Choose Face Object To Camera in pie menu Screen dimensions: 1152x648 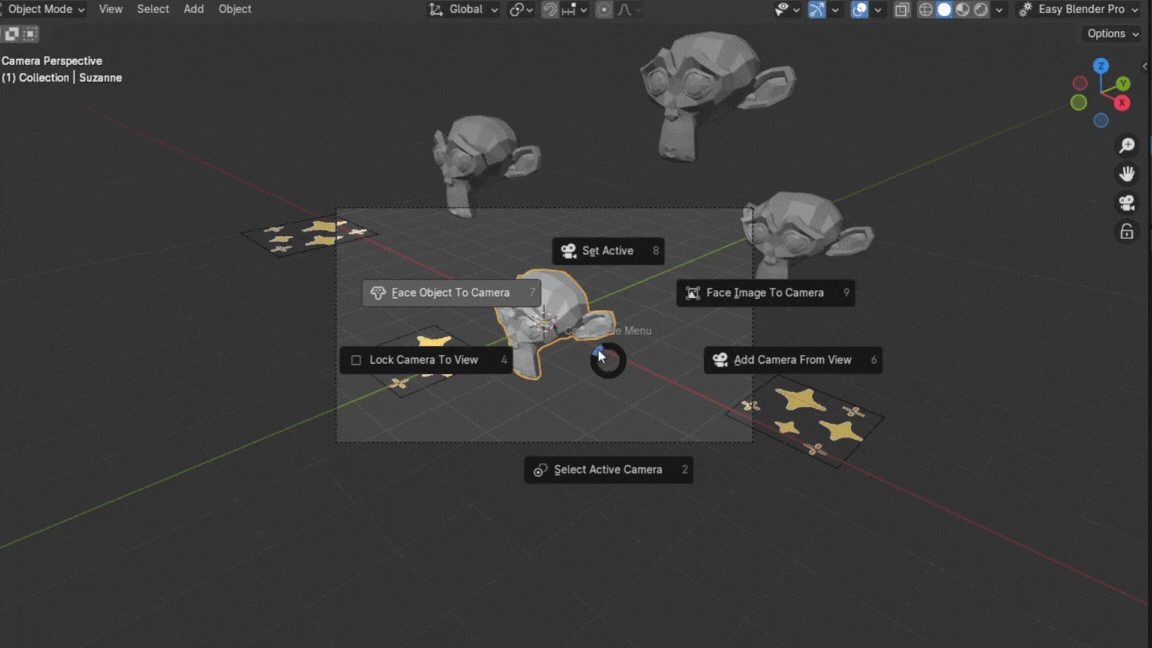click(450, 293)
